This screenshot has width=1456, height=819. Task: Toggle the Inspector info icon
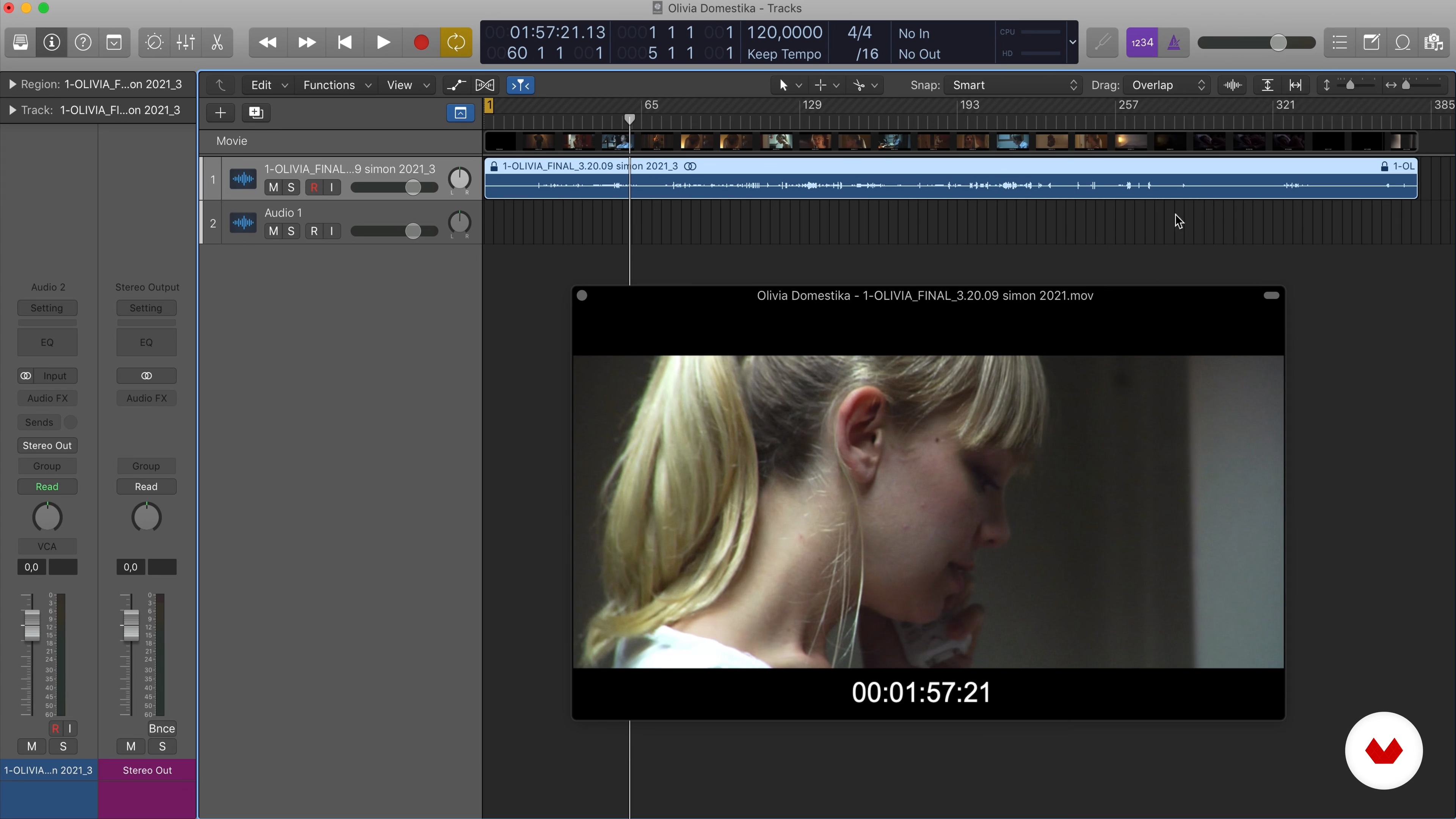pyautogui.click(x=52, y=42)
